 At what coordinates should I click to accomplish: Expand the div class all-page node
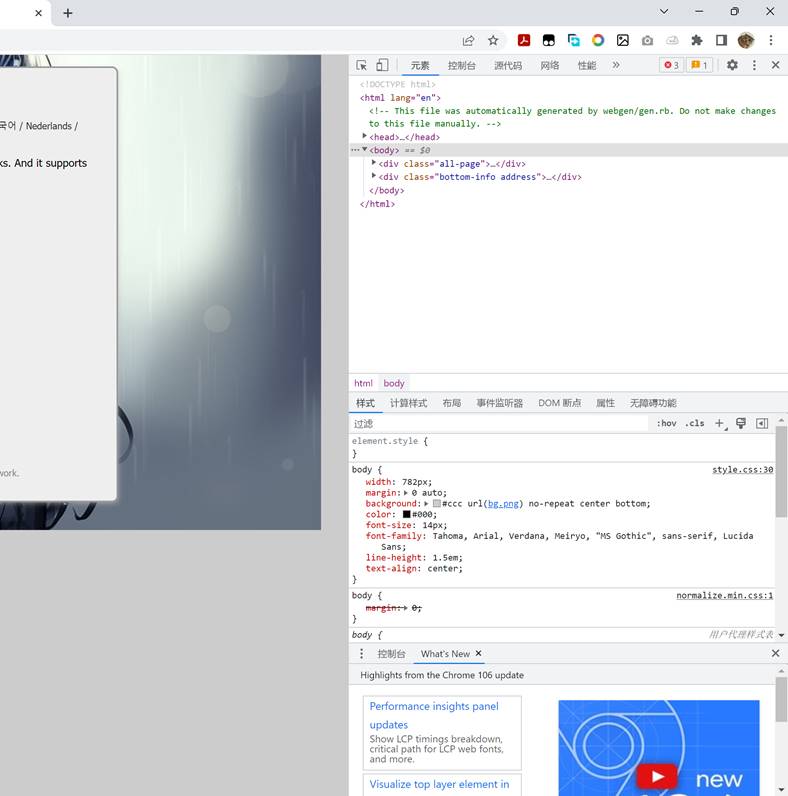click(374, 163)
